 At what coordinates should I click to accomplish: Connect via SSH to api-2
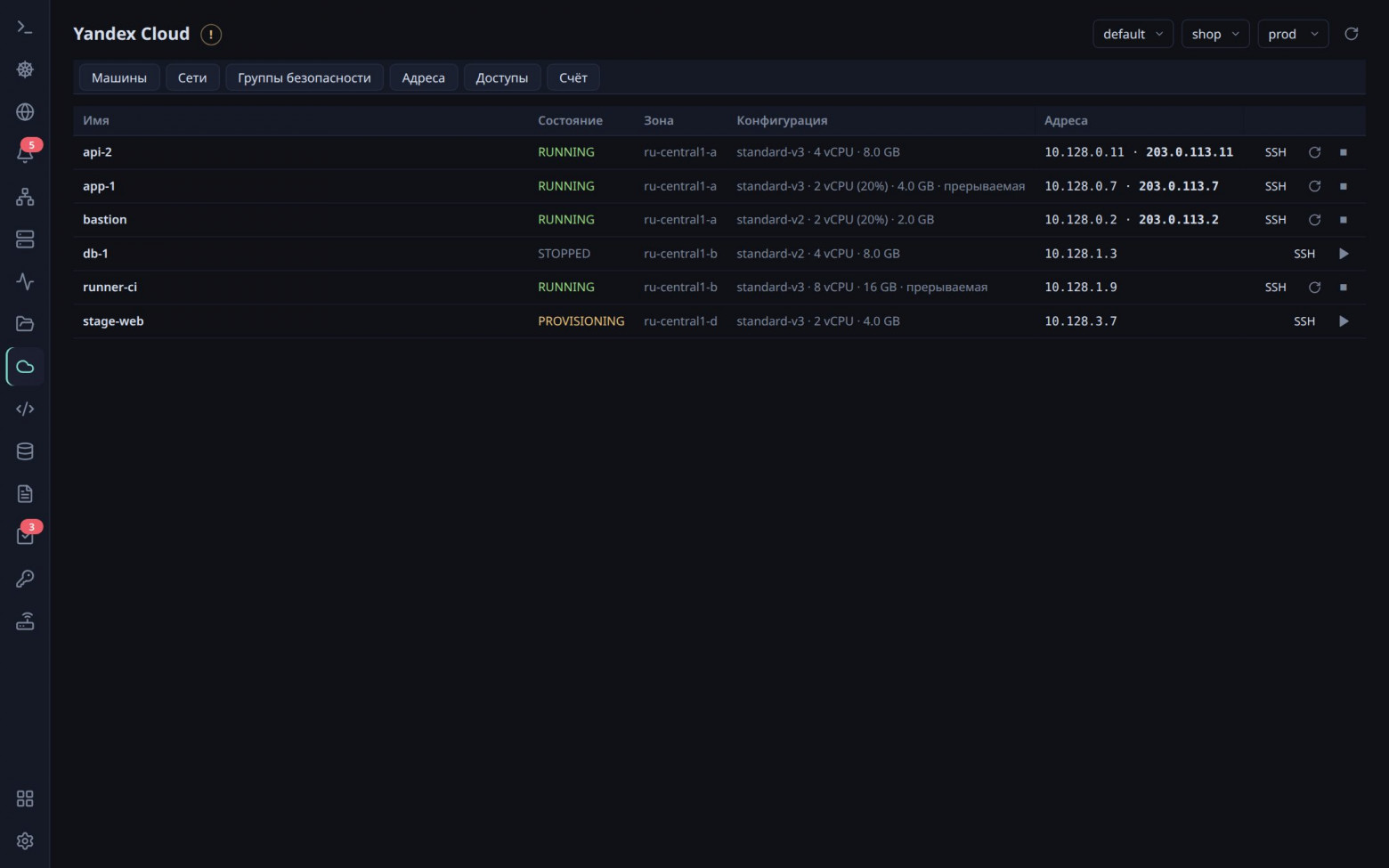pyautogui.click(x=1276, y=152)
